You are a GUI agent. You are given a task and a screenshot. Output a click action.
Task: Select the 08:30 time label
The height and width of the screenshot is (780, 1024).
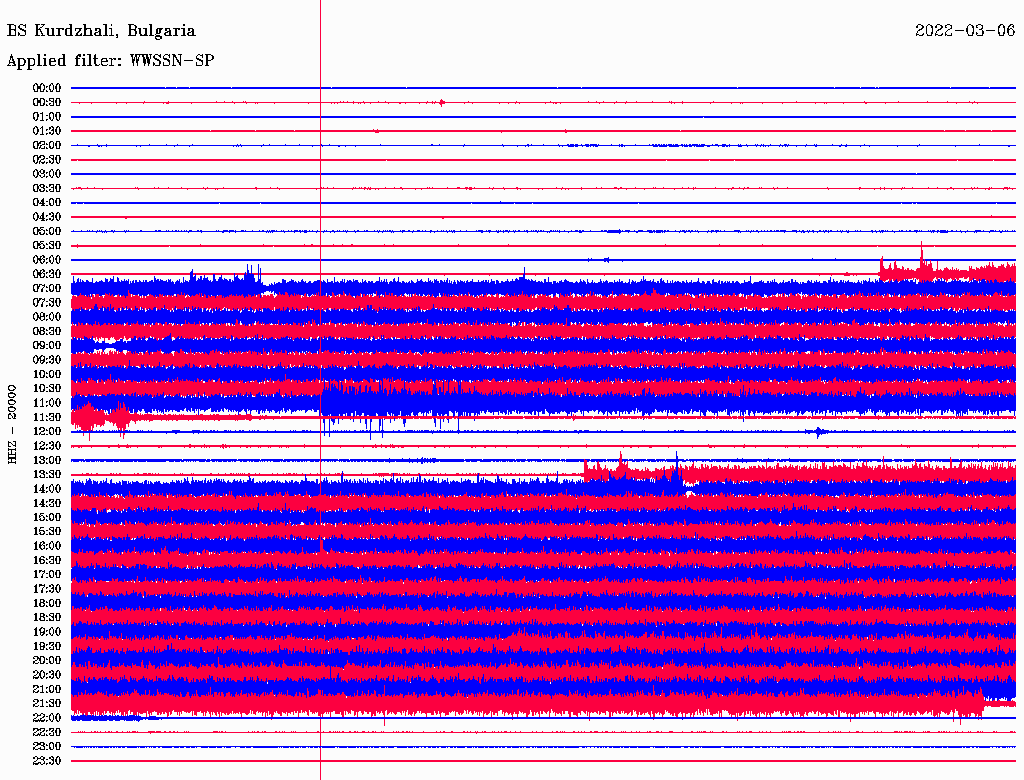click(47, 331)
